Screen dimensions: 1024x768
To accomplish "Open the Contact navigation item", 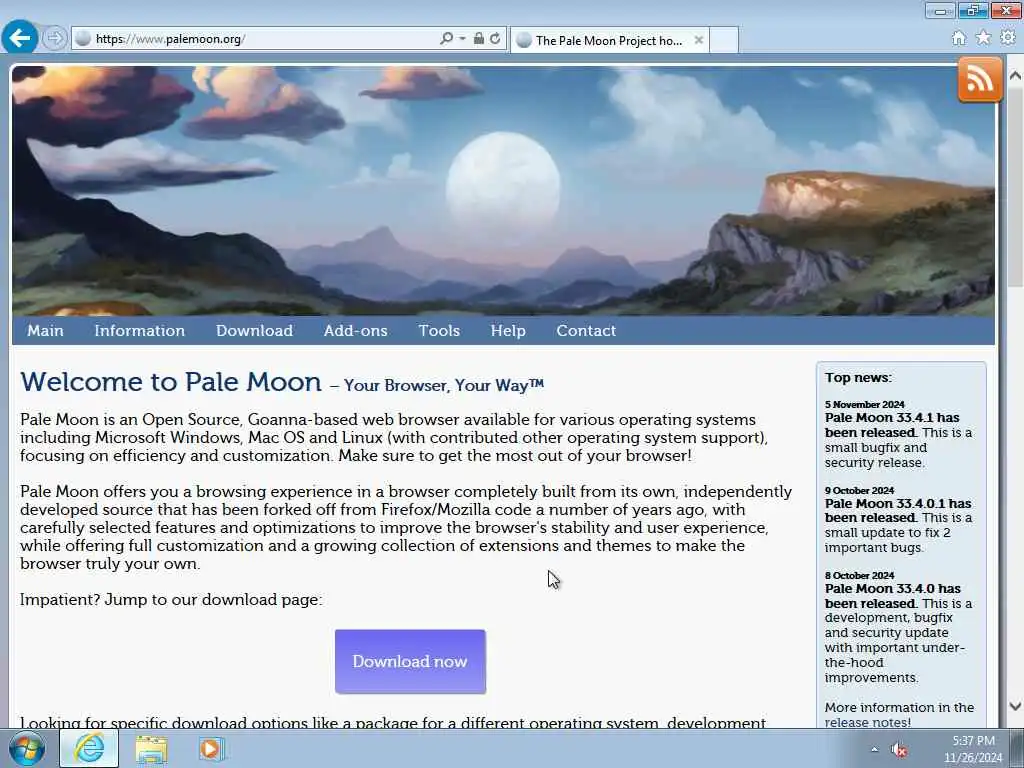I will 586,330.
